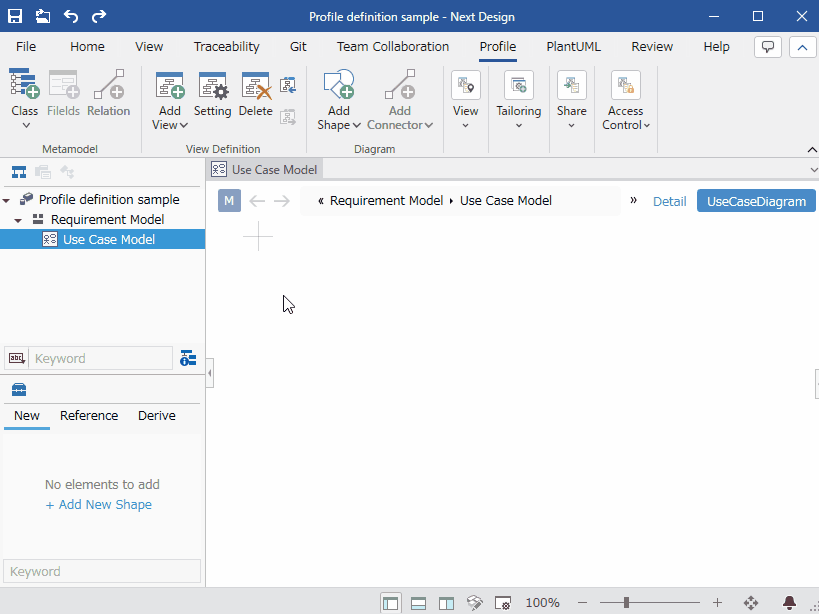Click the UseCaseDiagram view button

click(756, 201)
